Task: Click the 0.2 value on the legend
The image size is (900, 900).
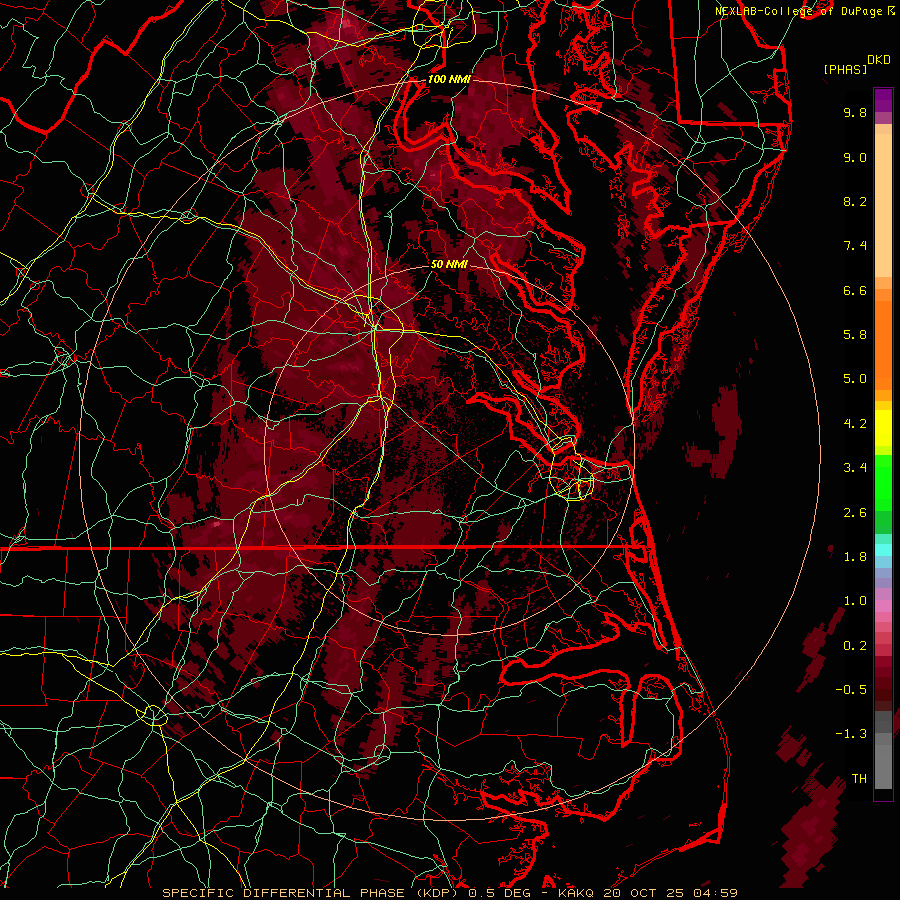Action: point(855,646)
